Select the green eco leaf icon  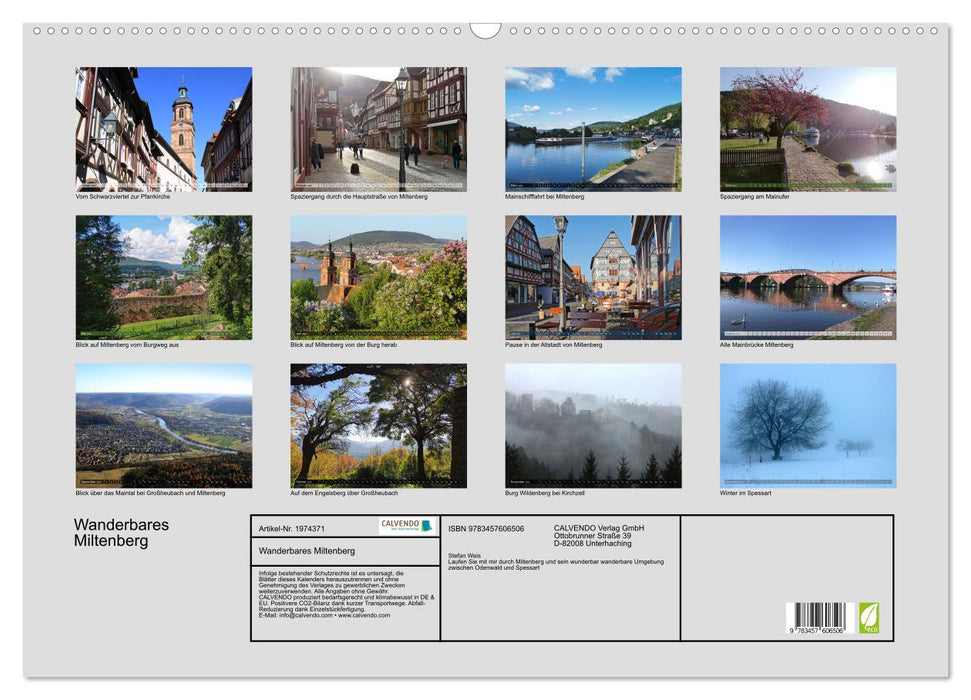coord(869,619)
